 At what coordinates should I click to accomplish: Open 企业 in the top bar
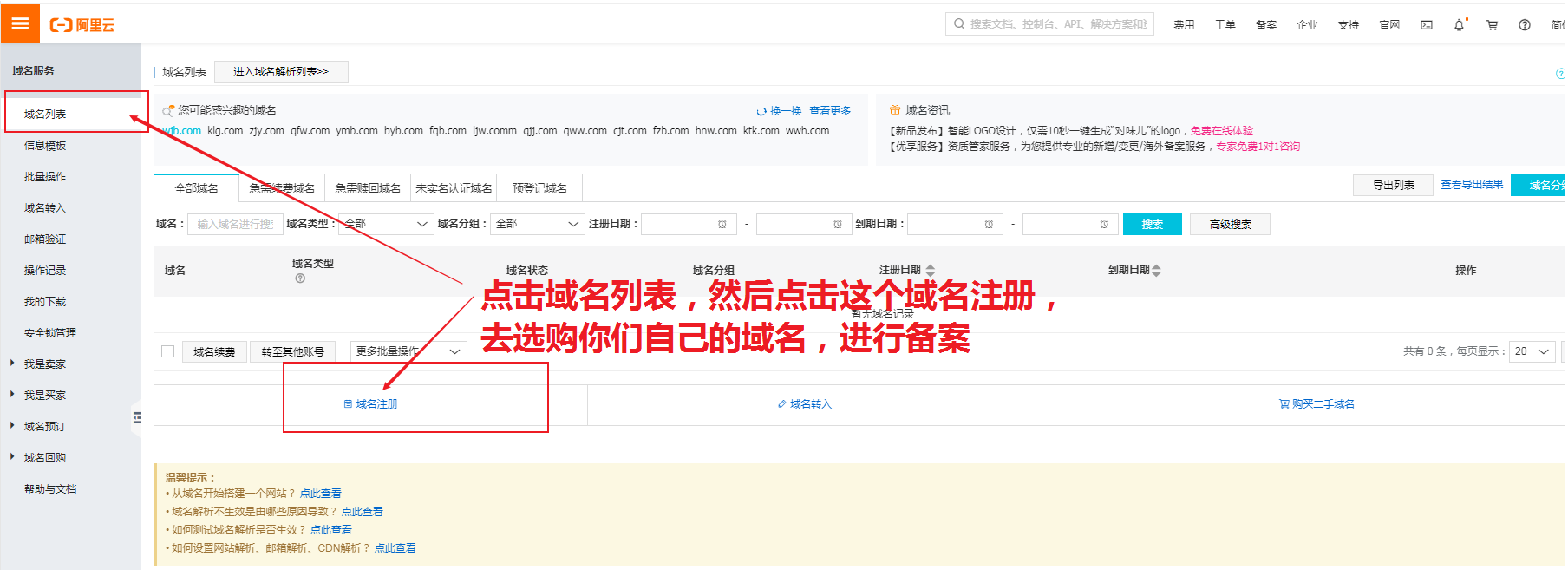1307,25
